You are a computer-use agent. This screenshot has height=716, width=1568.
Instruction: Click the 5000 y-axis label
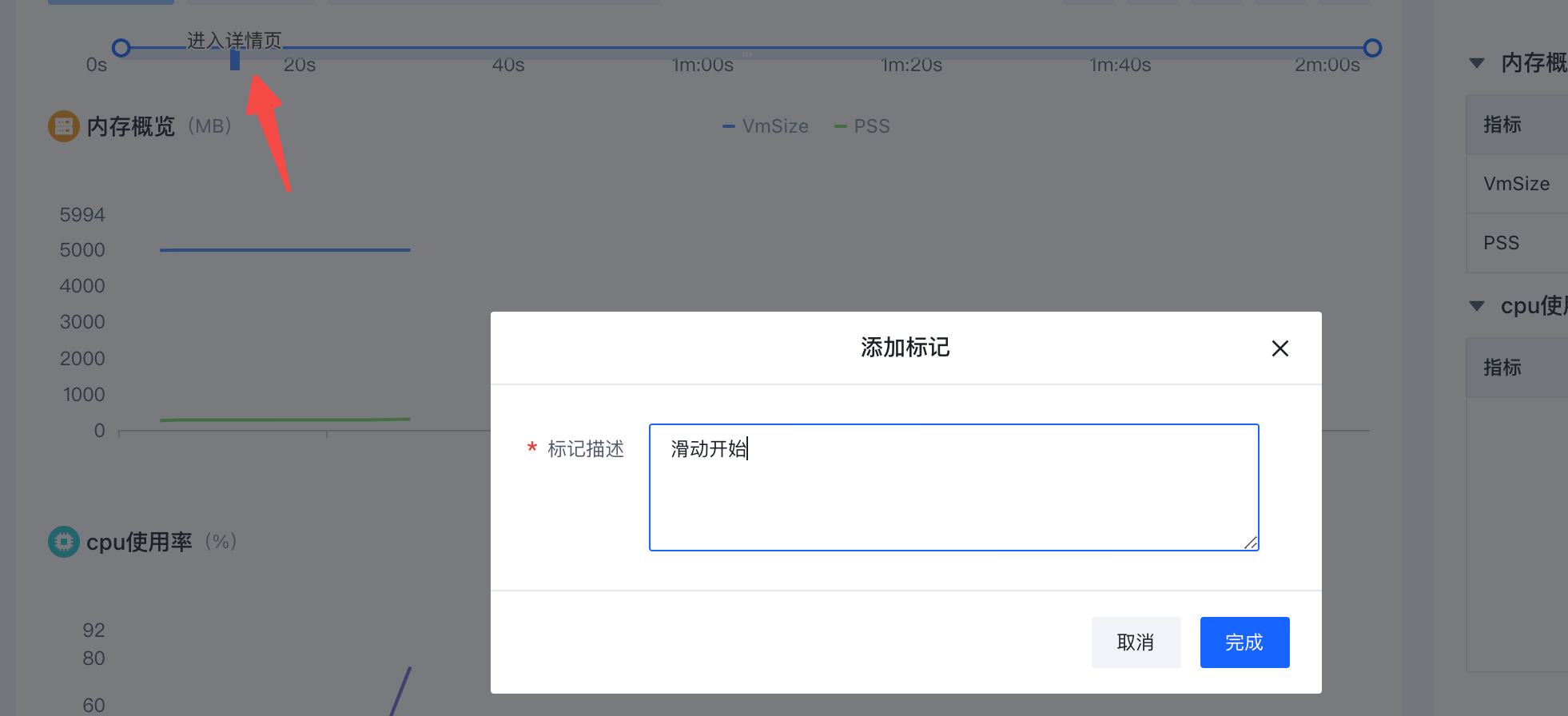click(x=82, y=250)
